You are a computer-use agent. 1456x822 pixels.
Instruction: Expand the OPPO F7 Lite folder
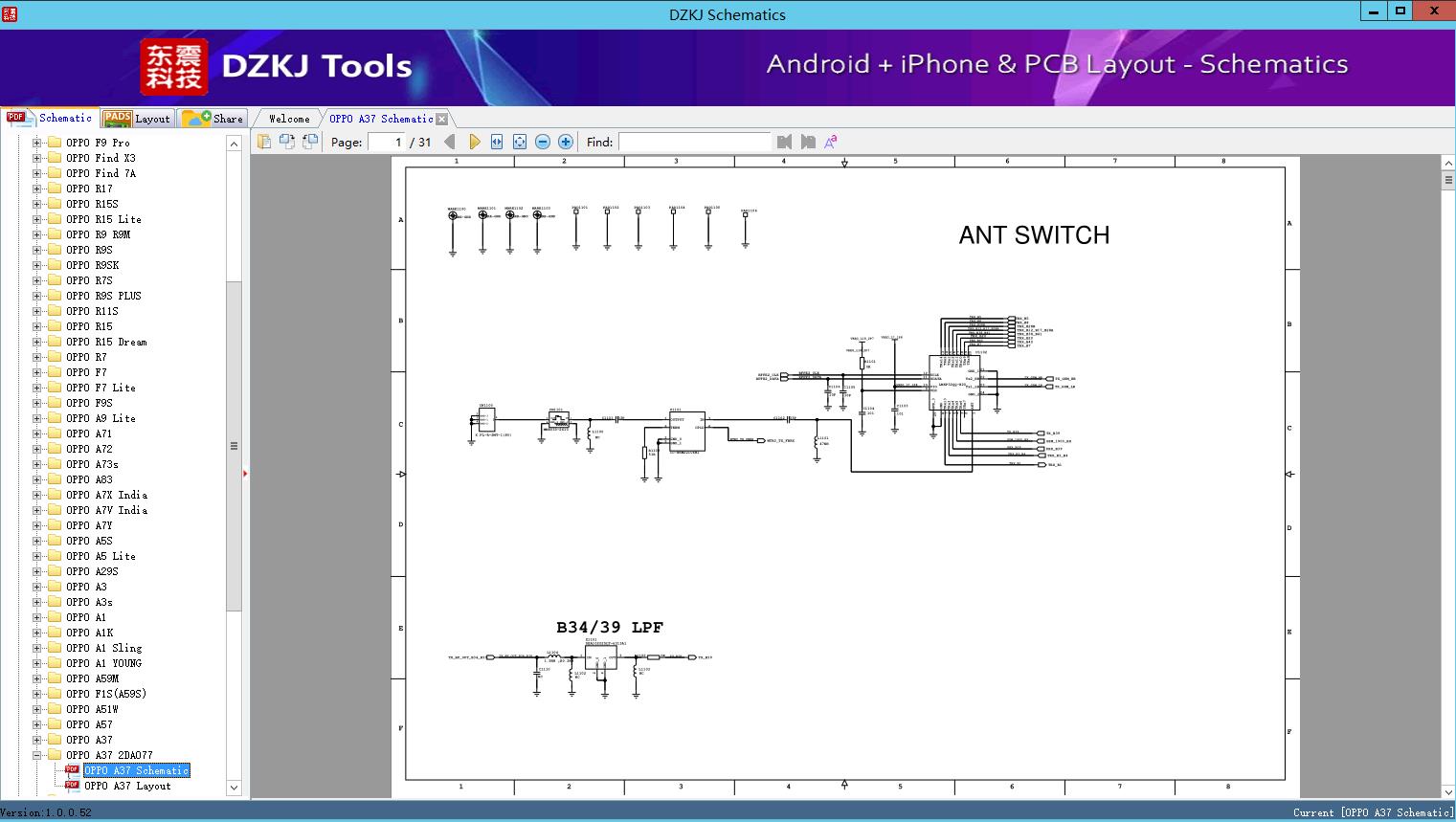coord(36,388)
